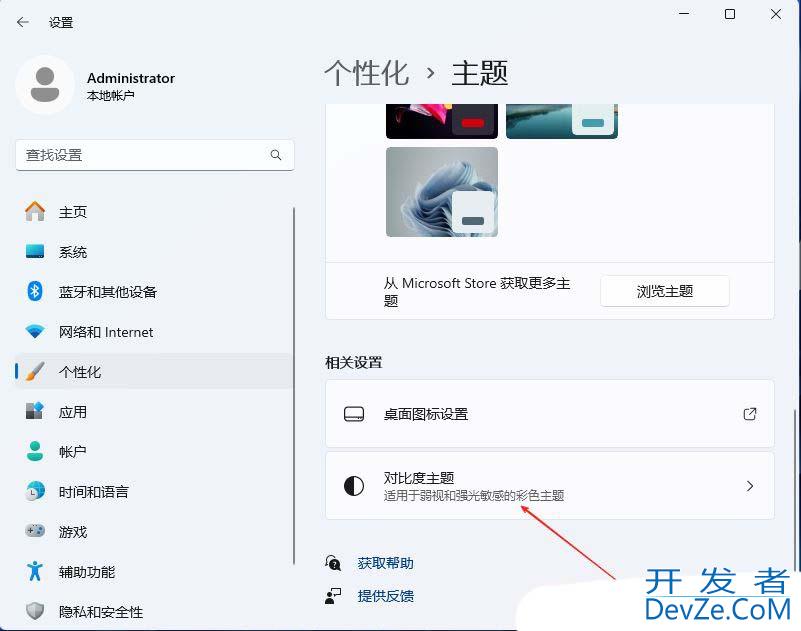Click the 系统 monitor icon
Screen dimensions: 801x631
[x=35, y=251]
